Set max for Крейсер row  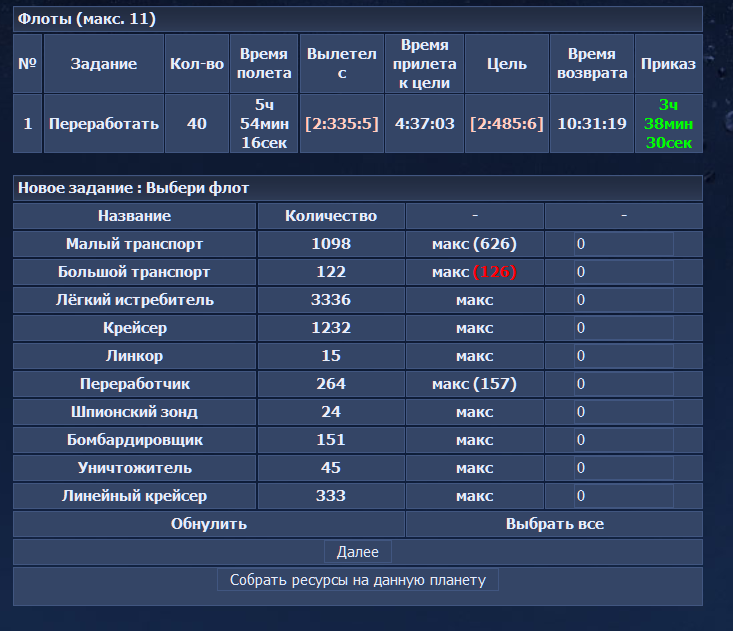474,328
